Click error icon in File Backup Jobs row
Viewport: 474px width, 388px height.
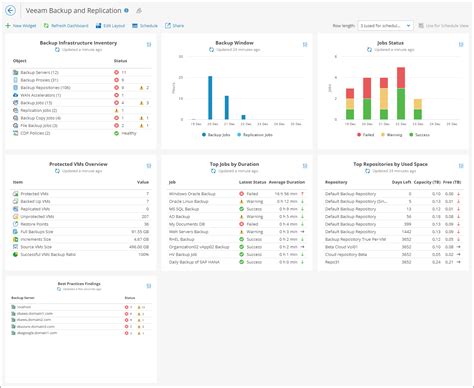click(116, 126)
